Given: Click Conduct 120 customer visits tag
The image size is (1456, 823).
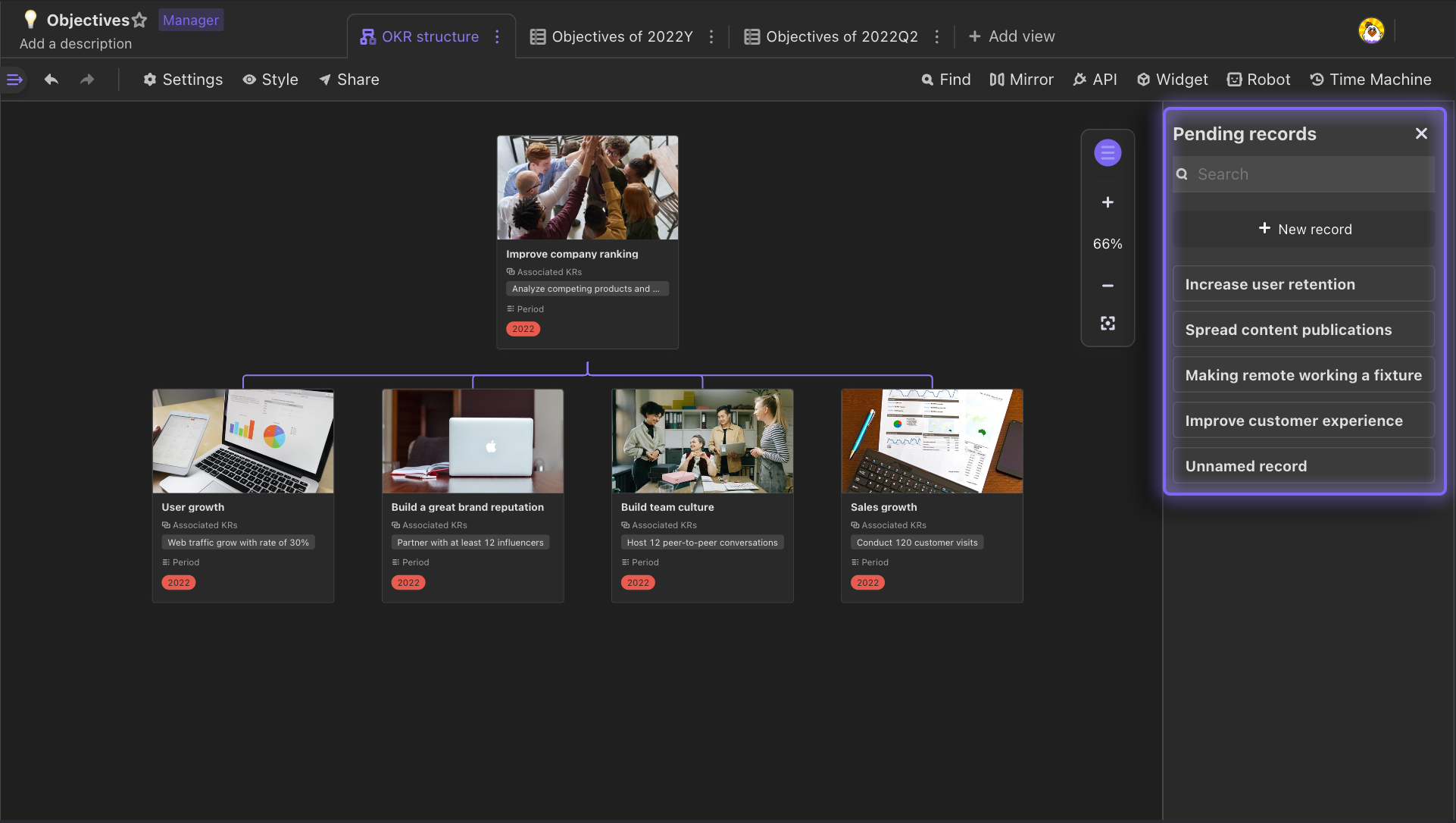Looking at the screenshot, I should (917, 543).
